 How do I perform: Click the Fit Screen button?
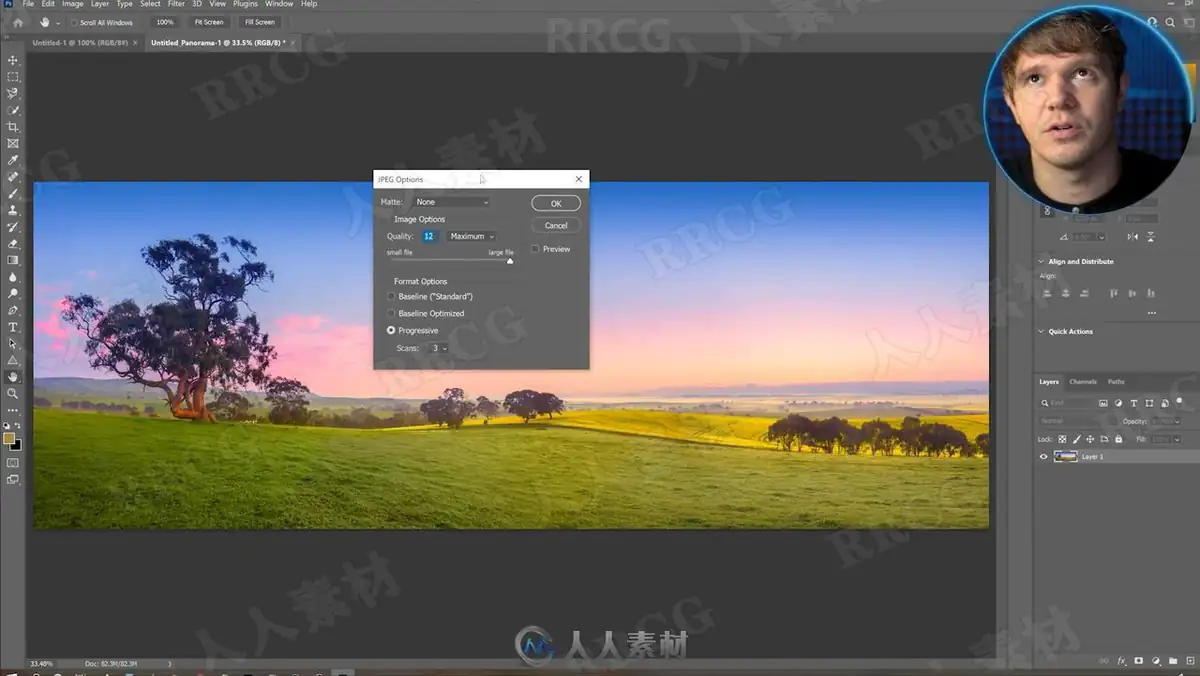tap(209, 22)
